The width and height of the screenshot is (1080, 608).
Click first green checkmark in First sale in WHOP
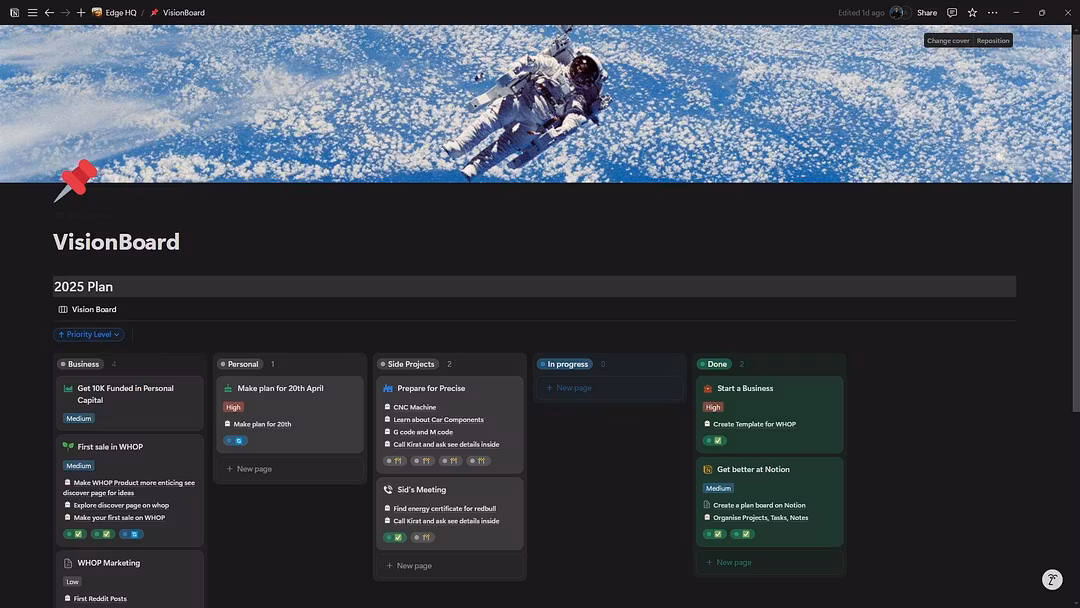pyautogui.click(x=77, y=534)
